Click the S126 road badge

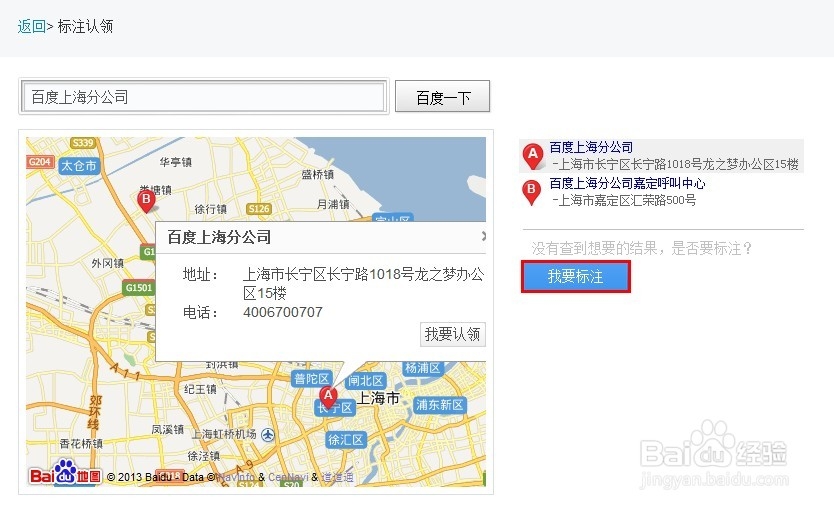[x=259, y=209]
